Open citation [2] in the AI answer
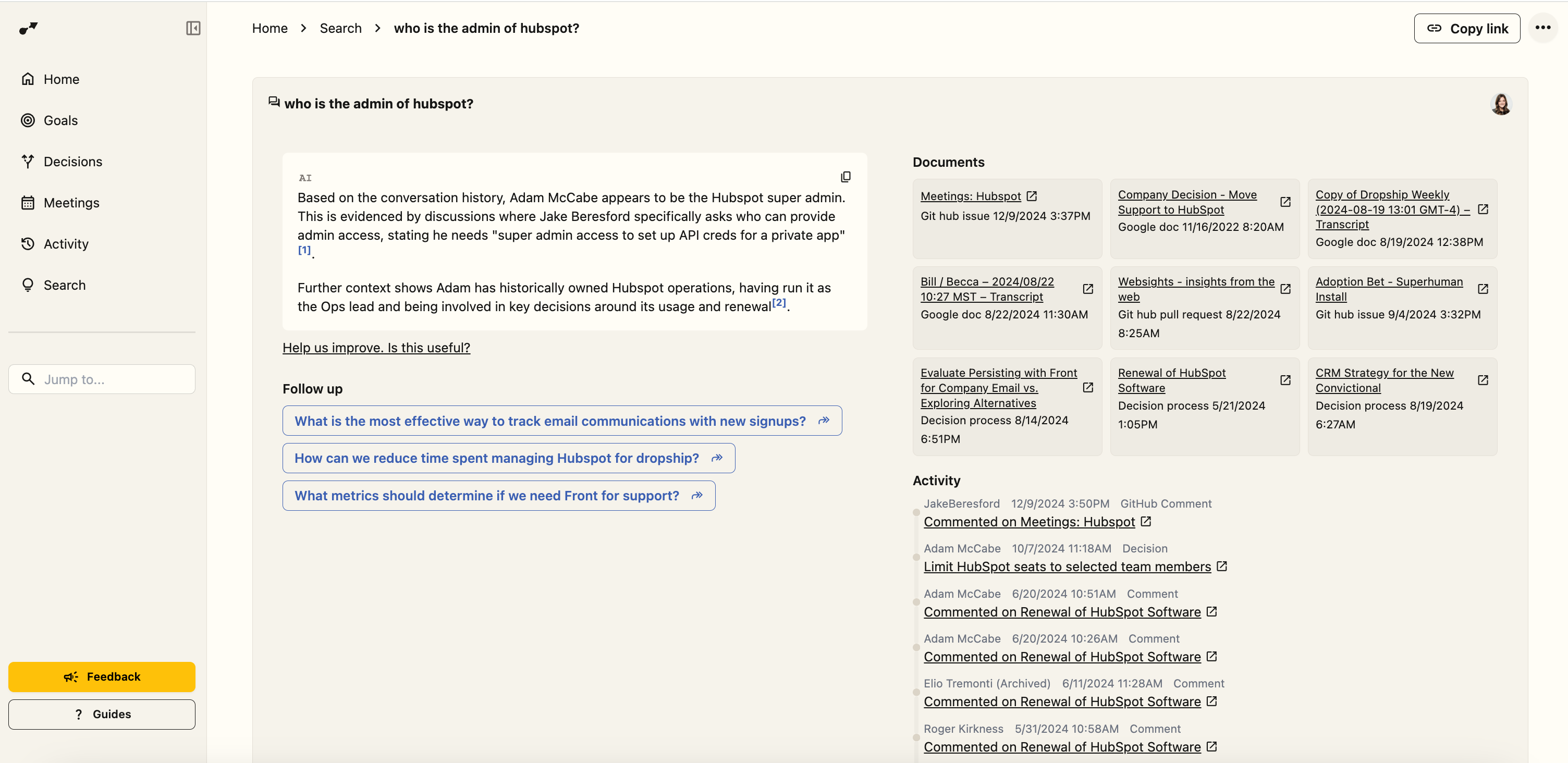The height and width of the screenshot is (763, 1568). 778,303
